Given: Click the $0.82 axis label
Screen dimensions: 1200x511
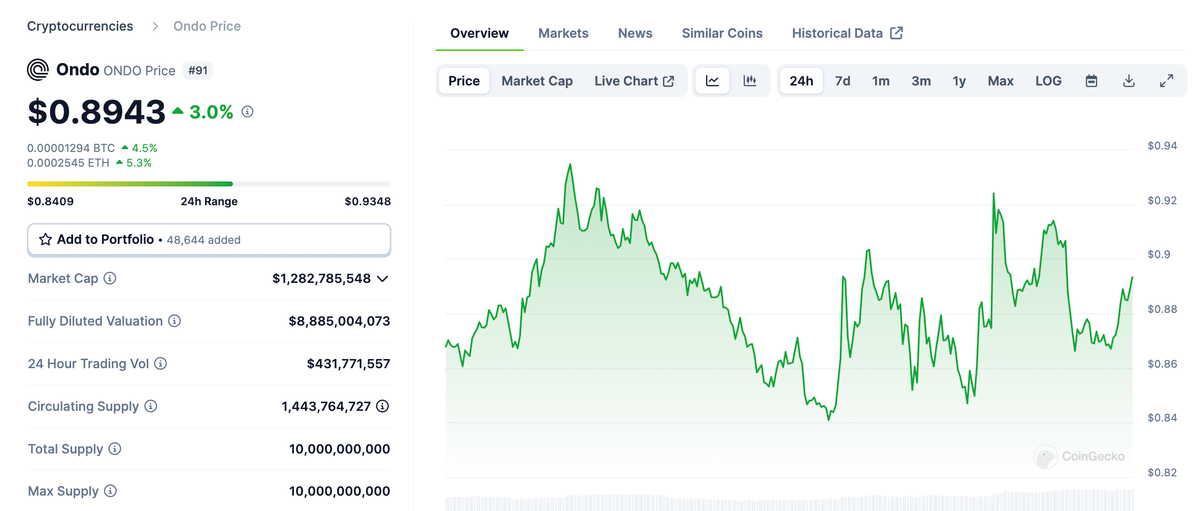Looking at the screenshot, I should [1162, 472].
